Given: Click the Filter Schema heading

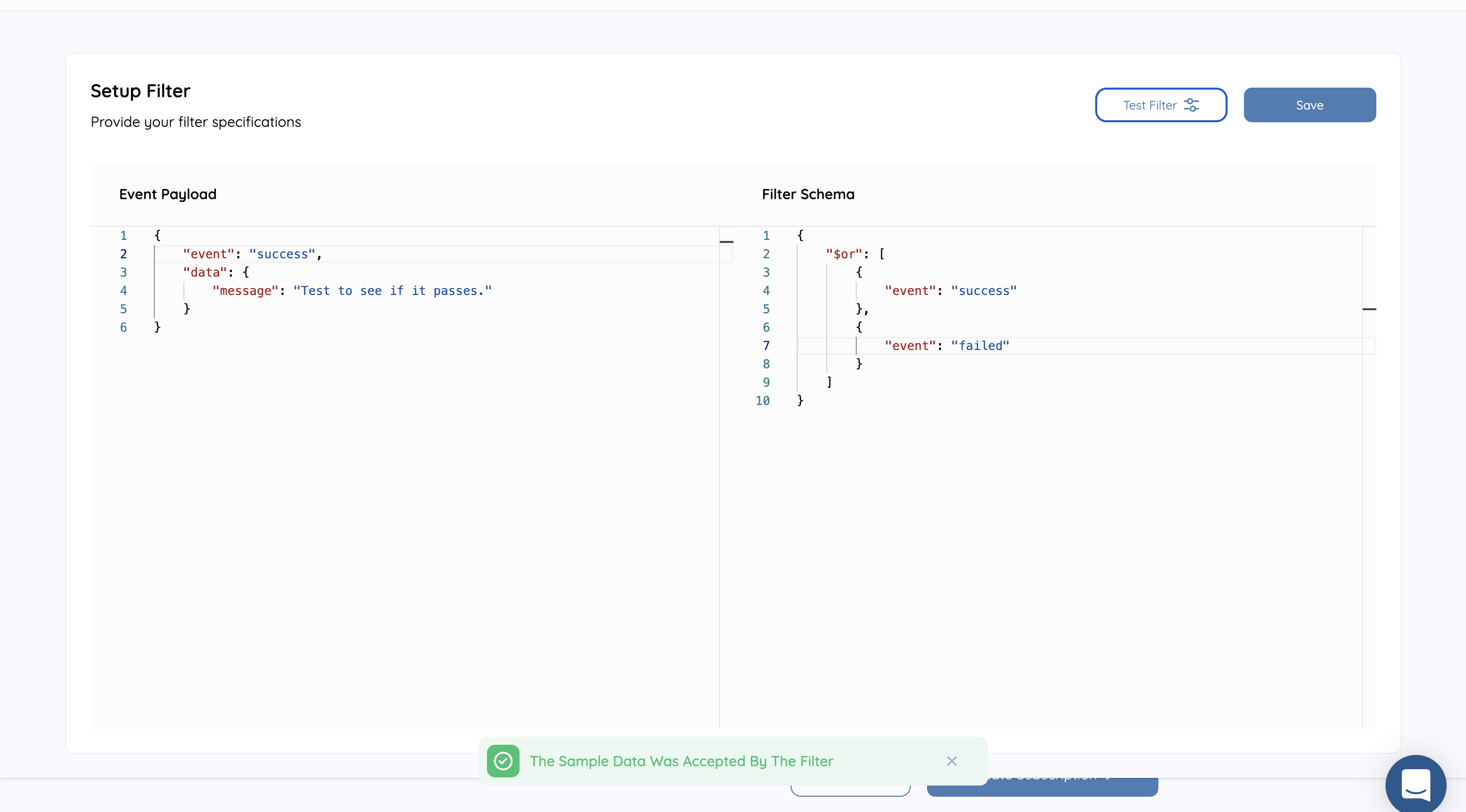Looking at the screenshot, I should pyautogui.click(x=807, y=195).
